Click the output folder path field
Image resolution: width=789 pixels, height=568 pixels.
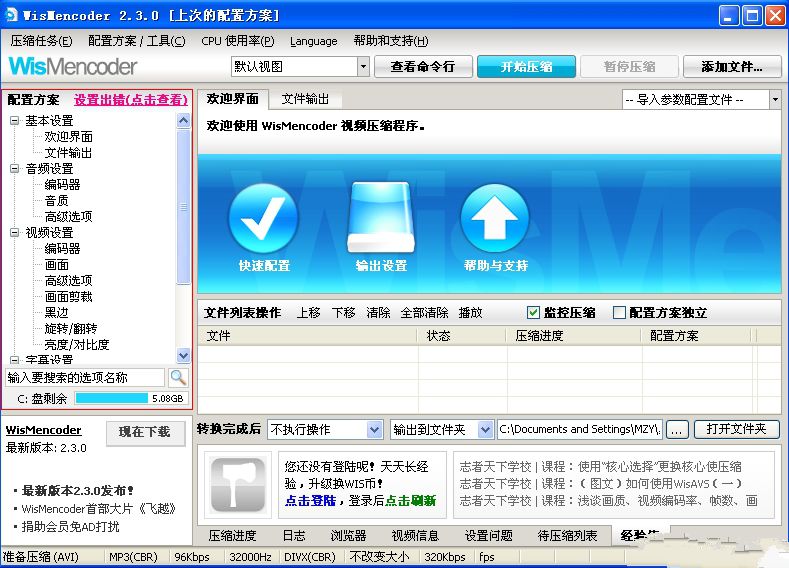[580, 430]
